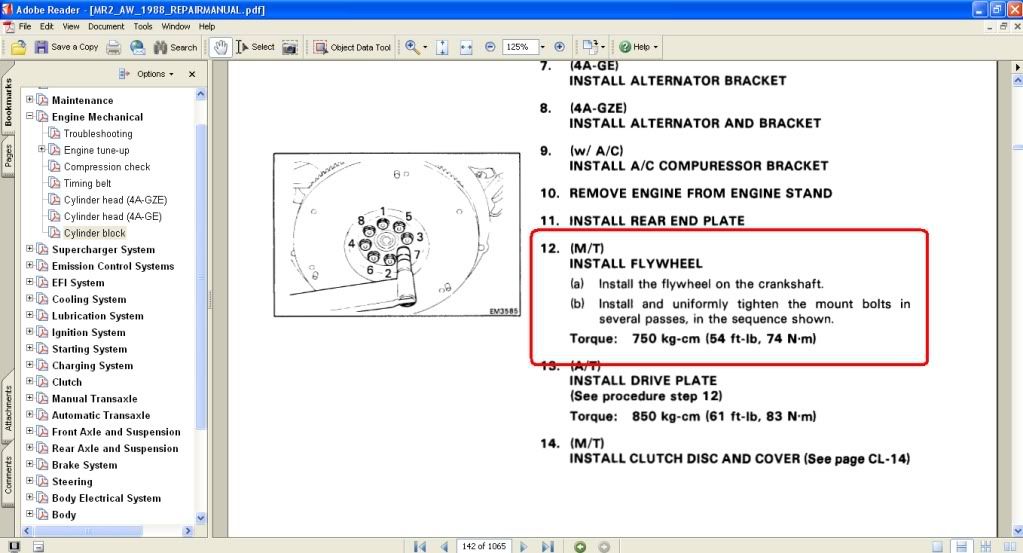
Task: Open the Edit menu
Action: click(46, 27)
